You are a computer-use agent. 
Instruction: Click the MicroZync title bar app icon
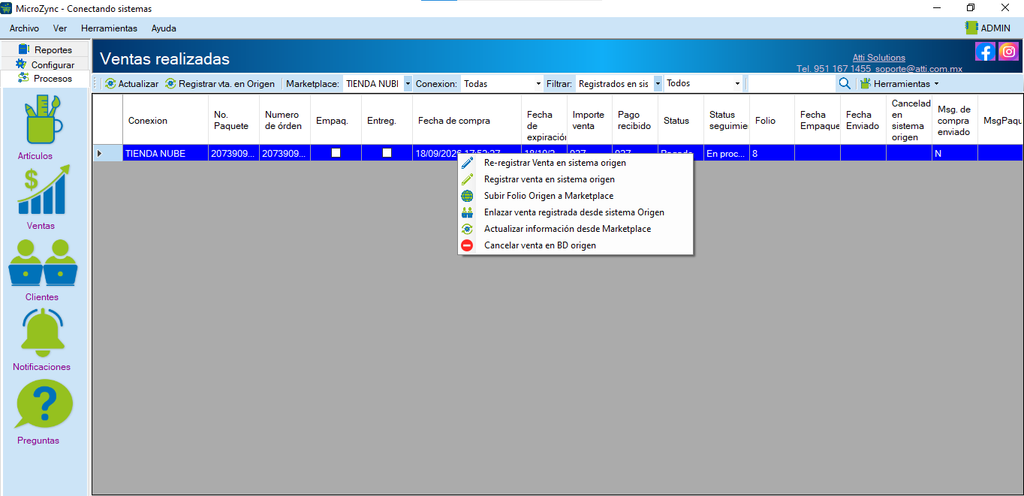point(7,8)
